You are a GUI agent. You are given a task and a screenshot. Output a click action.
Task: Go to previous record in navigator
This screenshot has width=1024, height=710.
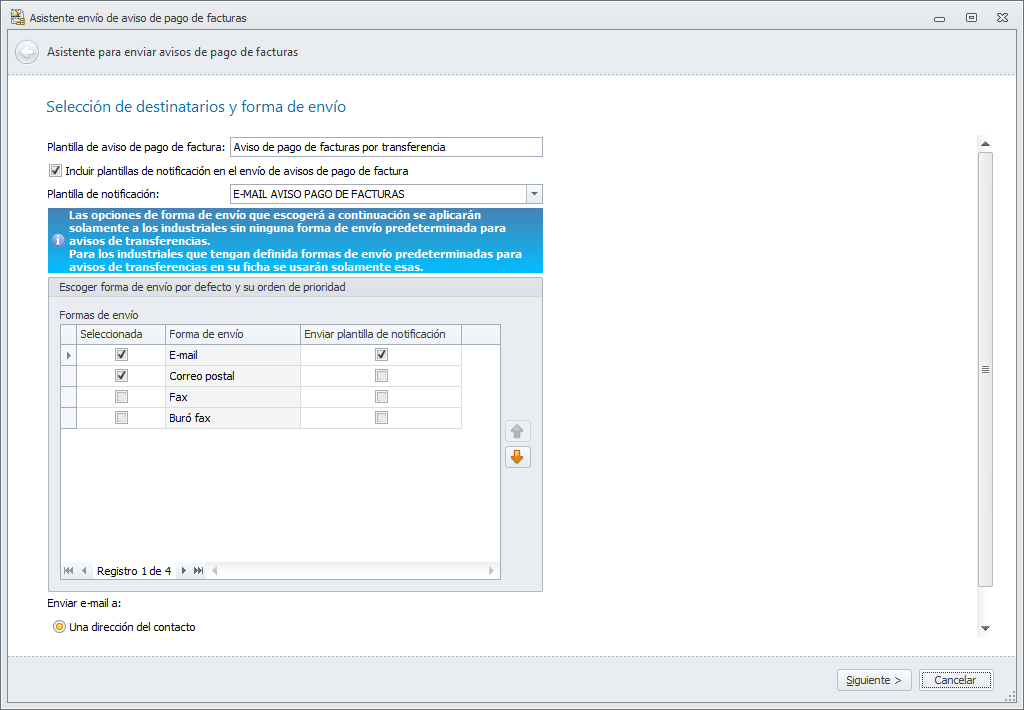point(84,571)
